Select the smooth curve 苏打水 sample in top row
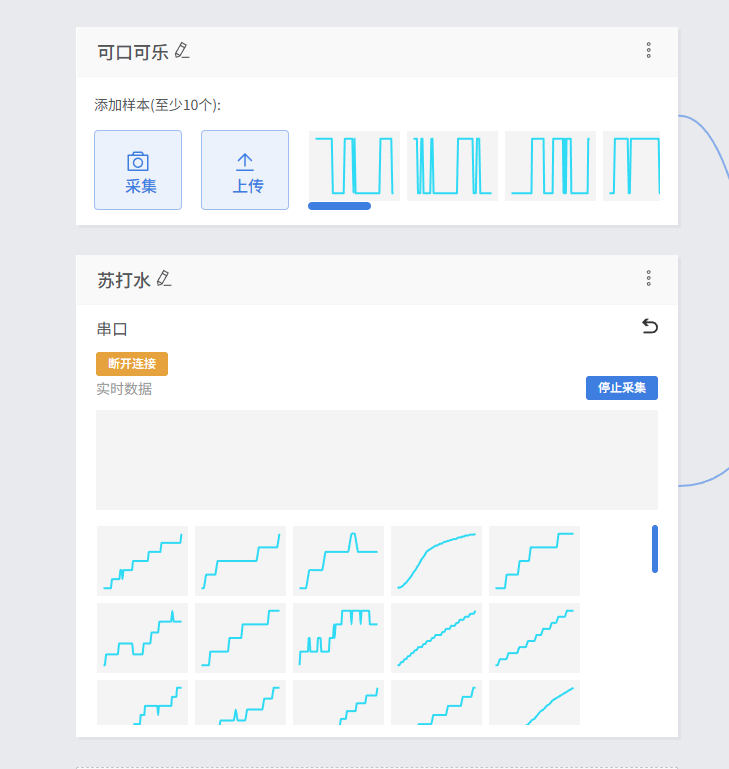Viewport: 729px width, 769px height. (x=436, y=561)
